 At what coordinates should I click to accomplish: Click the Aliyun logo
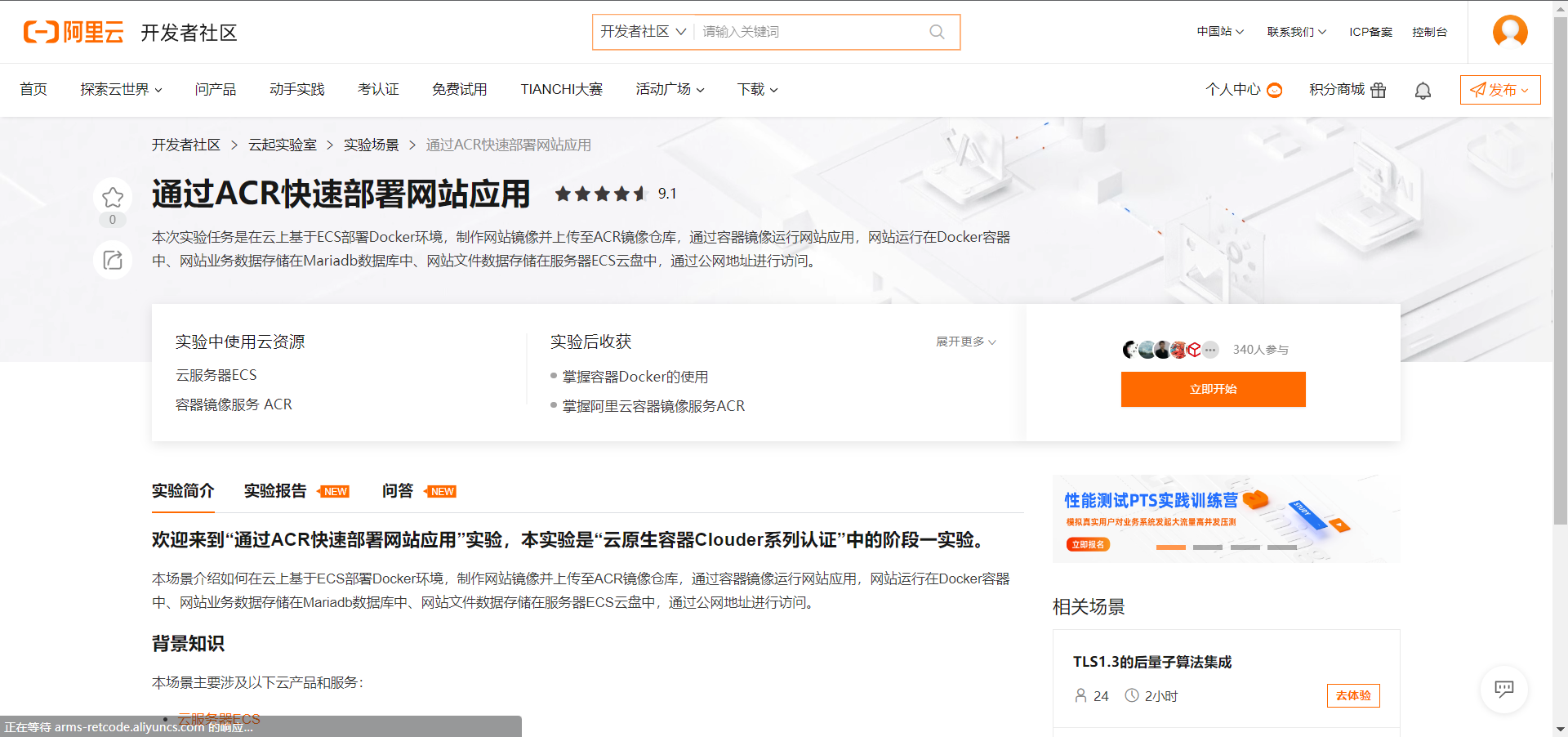click(73, 32)
